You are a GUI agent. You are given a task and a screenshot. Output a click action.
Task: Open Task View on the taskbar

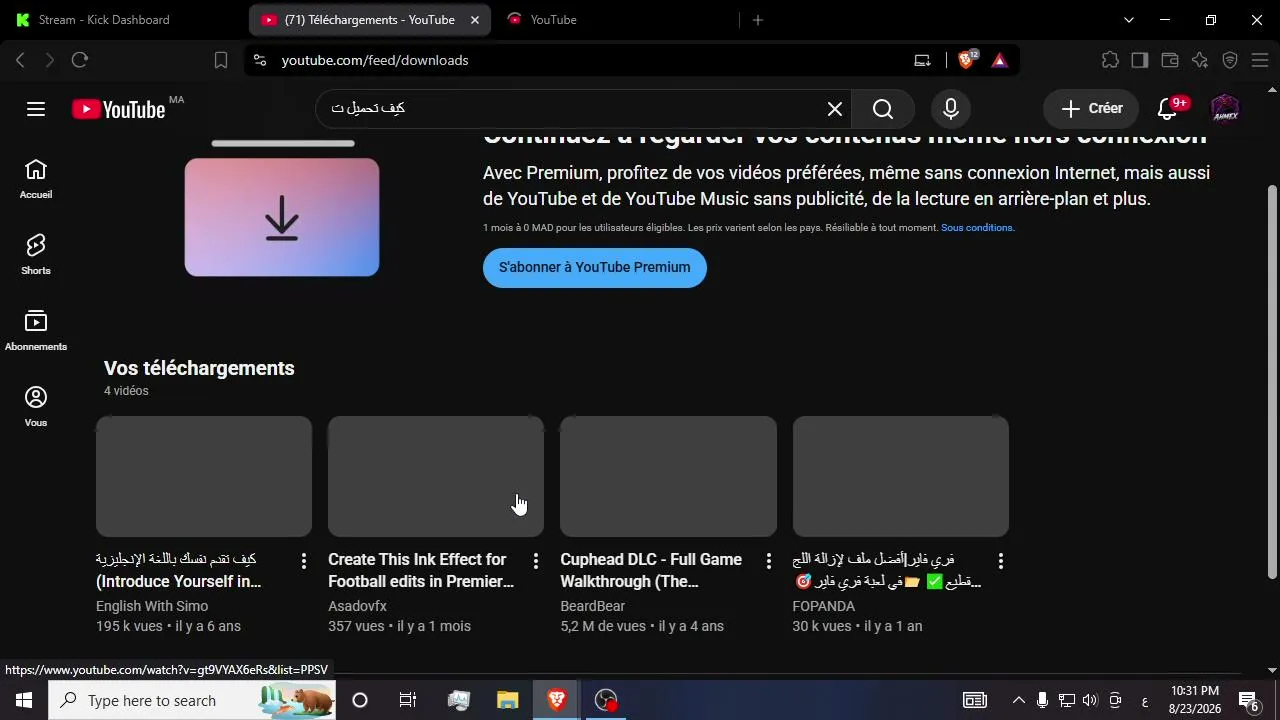point(408,701)
